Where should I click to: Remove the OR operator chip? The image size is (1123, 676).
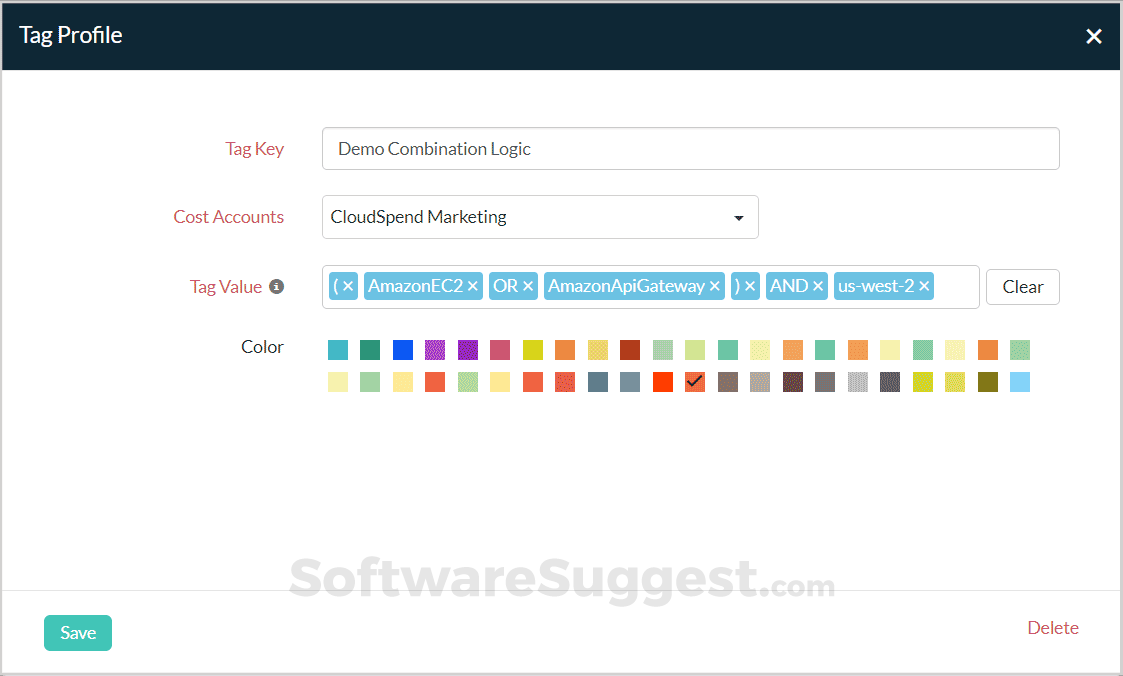[x=529, y=285]
